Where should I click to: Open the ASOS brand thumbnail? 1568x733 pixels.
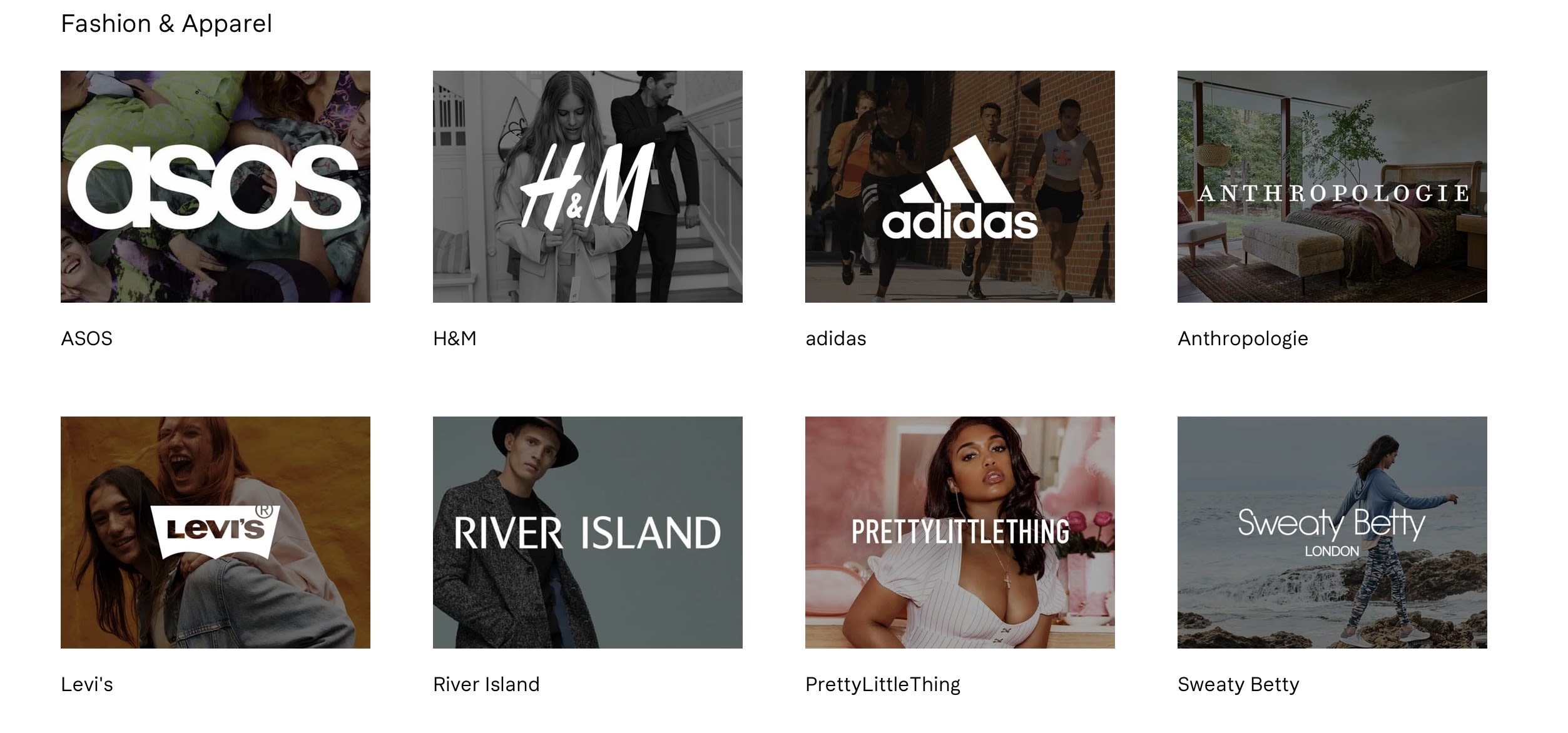215,186
